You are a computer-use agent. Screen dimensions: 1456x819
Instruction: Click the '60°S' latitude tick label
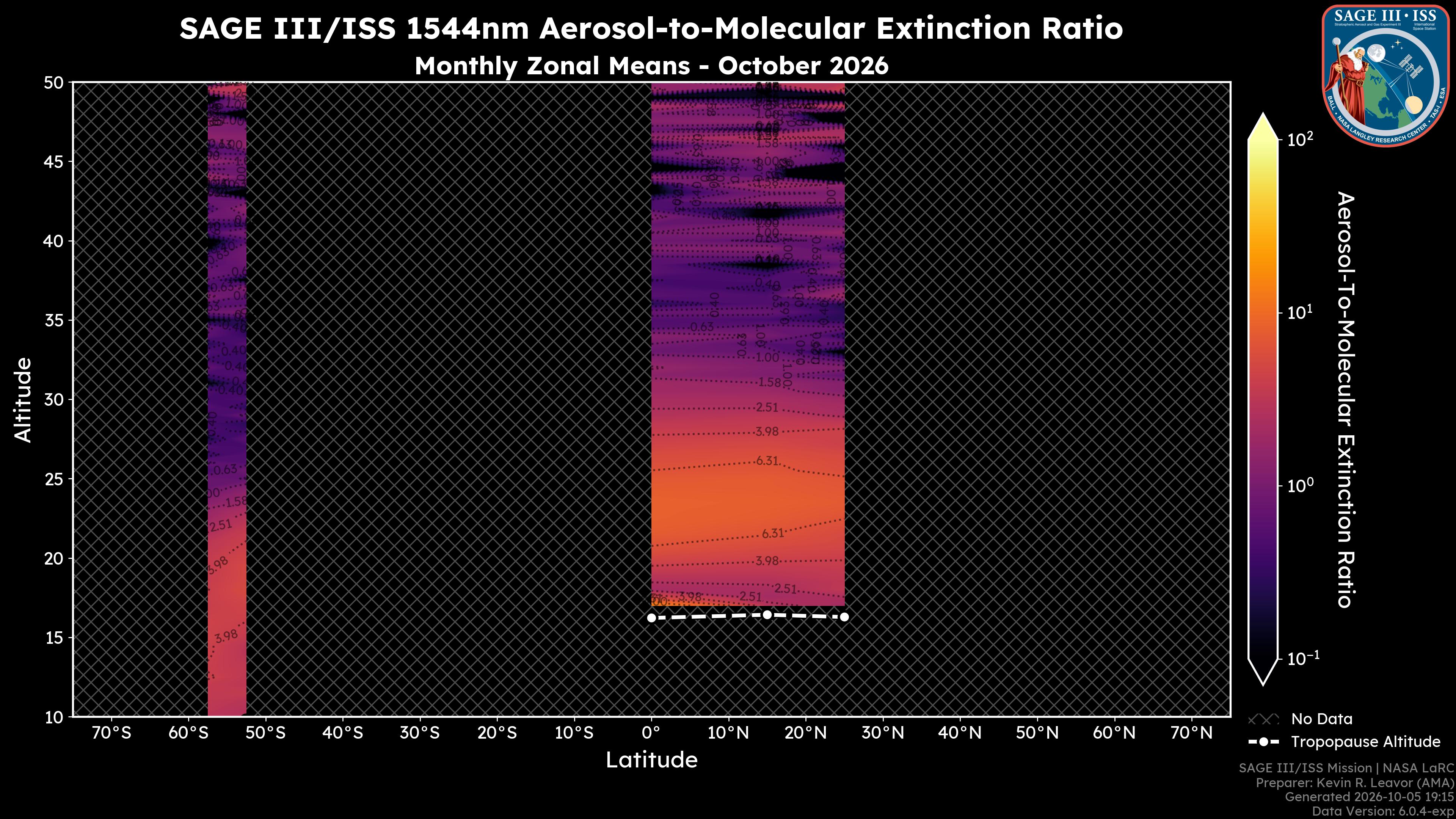[189, 733]
